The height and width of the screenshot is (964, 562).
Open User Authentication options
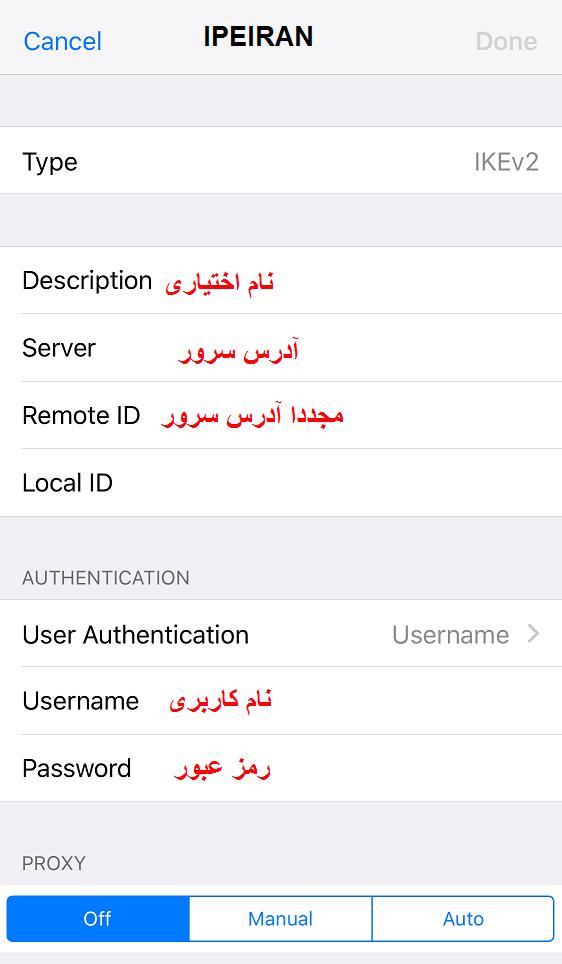point(281,634)
